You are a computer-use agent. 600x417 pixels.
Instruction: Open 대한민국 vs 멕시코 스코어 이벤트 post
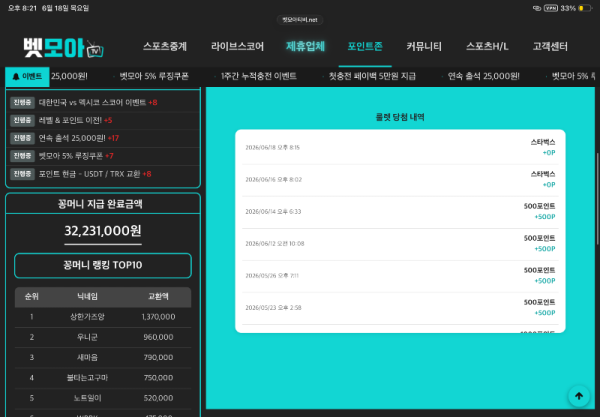tap(98, 102)
